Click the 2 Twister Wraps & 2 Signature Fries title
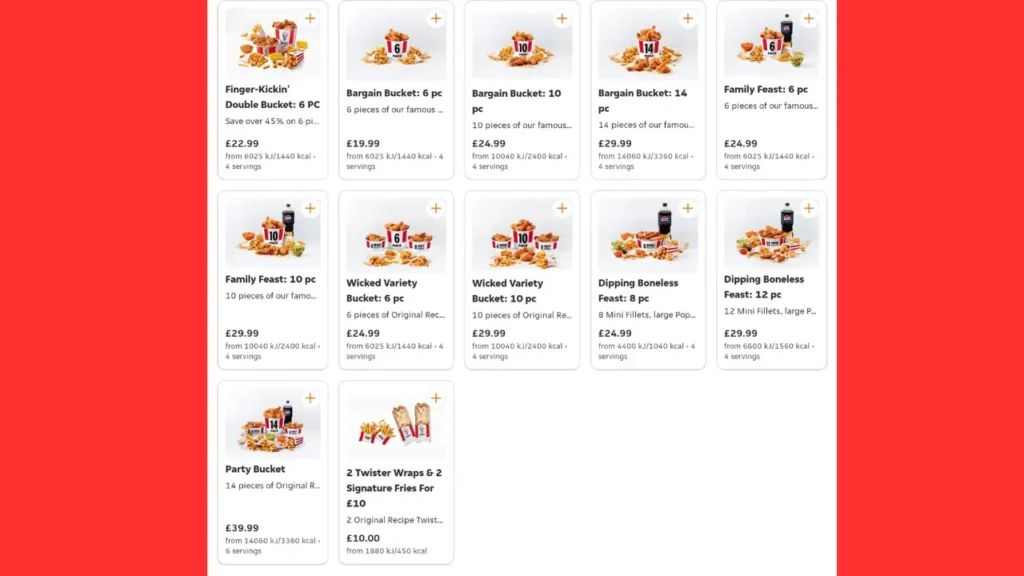 394,488
